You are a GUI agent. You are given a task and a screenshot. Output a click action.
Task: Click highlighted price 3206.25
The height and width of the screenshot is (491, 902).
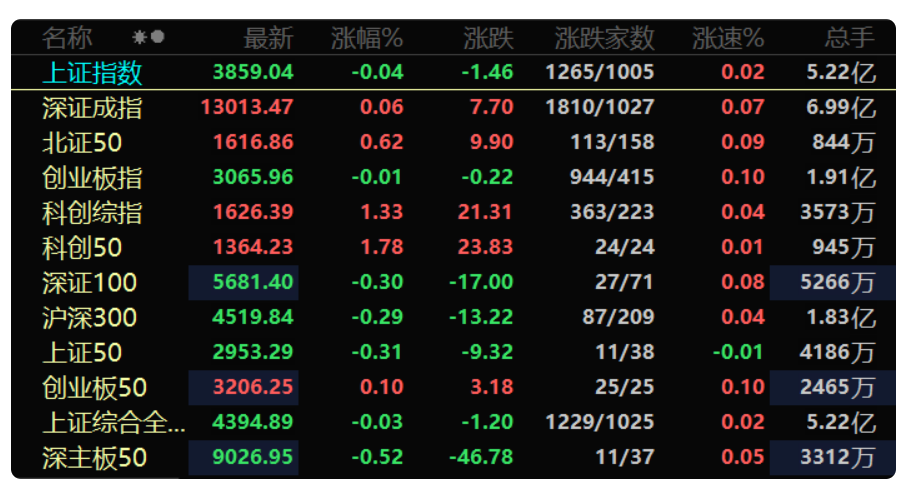[x=243, y=388]
